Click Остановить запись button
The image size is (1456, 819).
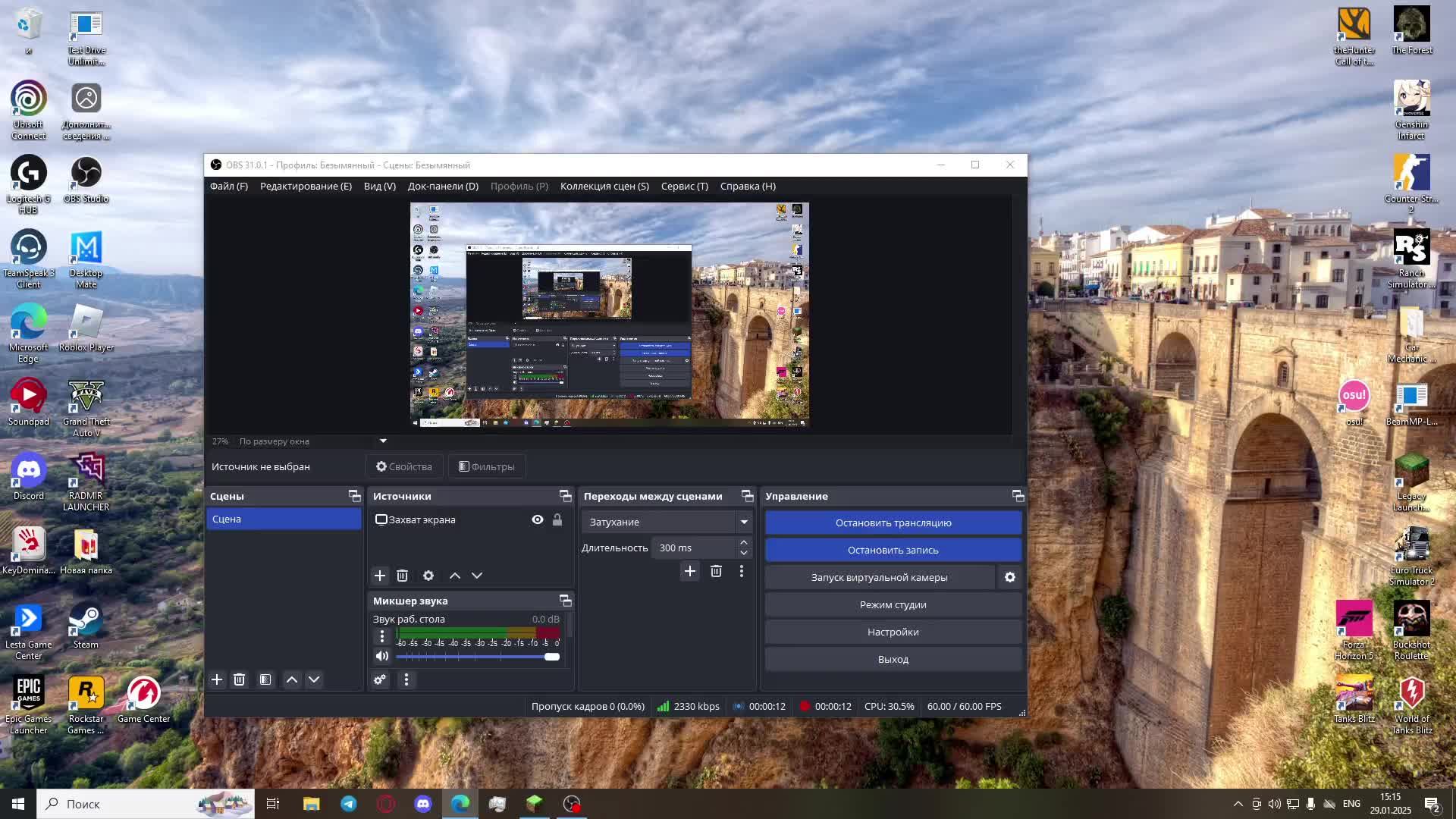click(x=893, y=550)
